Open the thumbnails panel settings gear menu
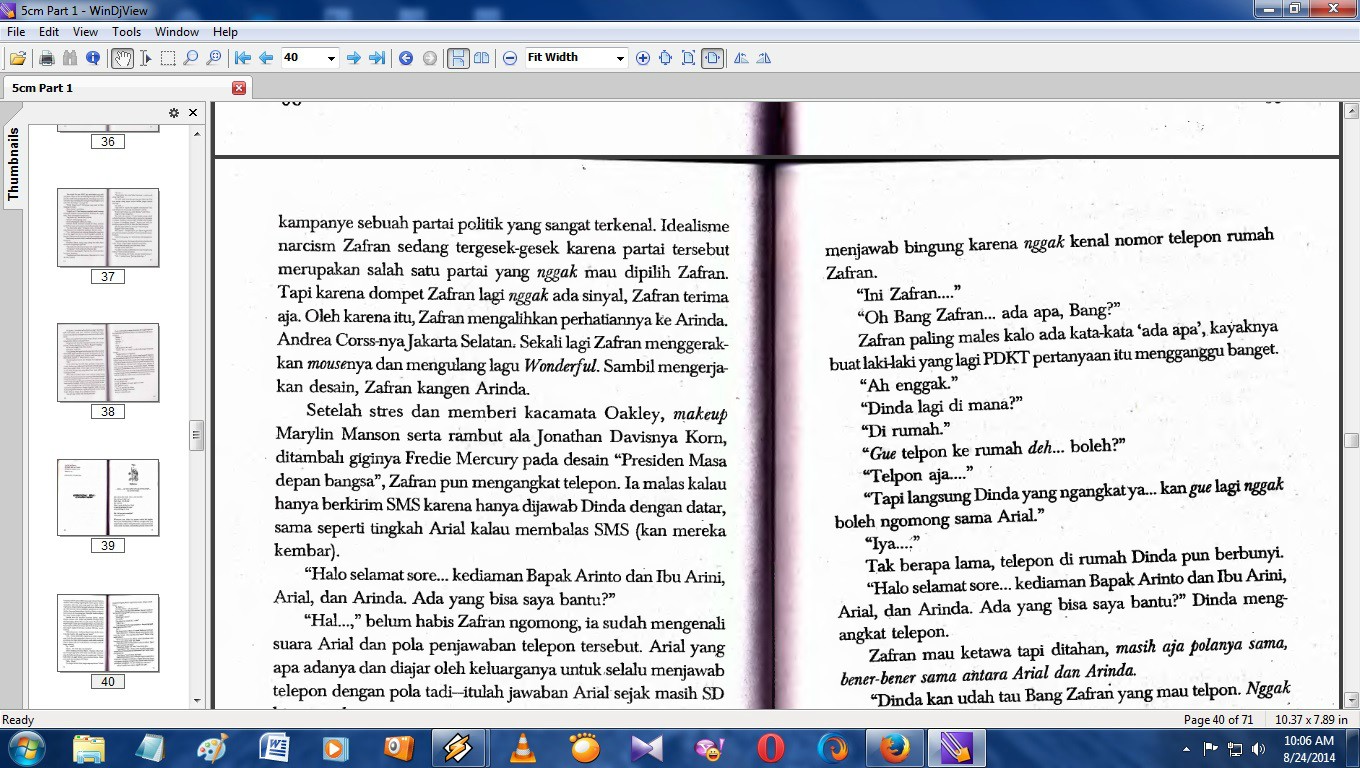The image size is (1360, 768). 173,113
